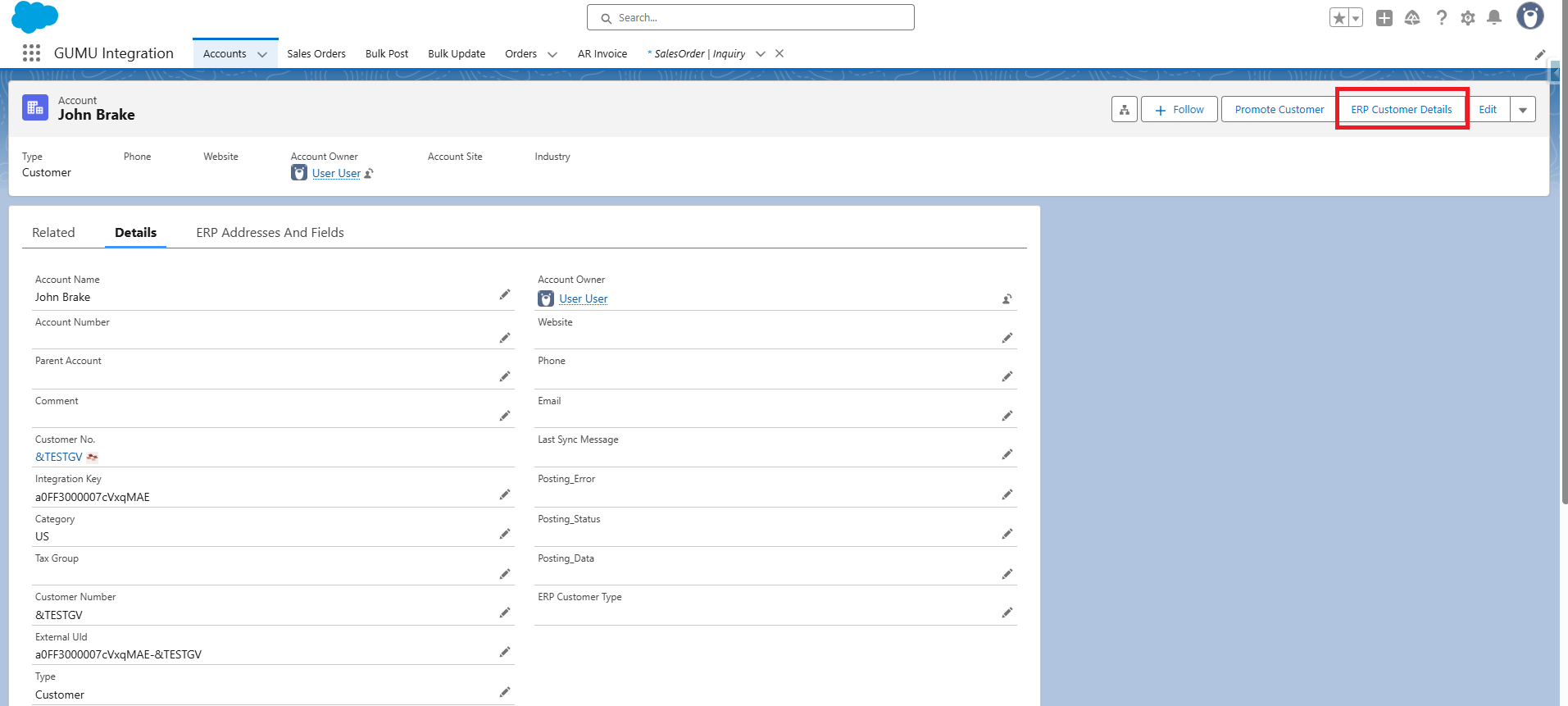Click the Promote Customer button
Image resolution: width=1568 pixels, height=706 pixels.
pos(1279,109)
